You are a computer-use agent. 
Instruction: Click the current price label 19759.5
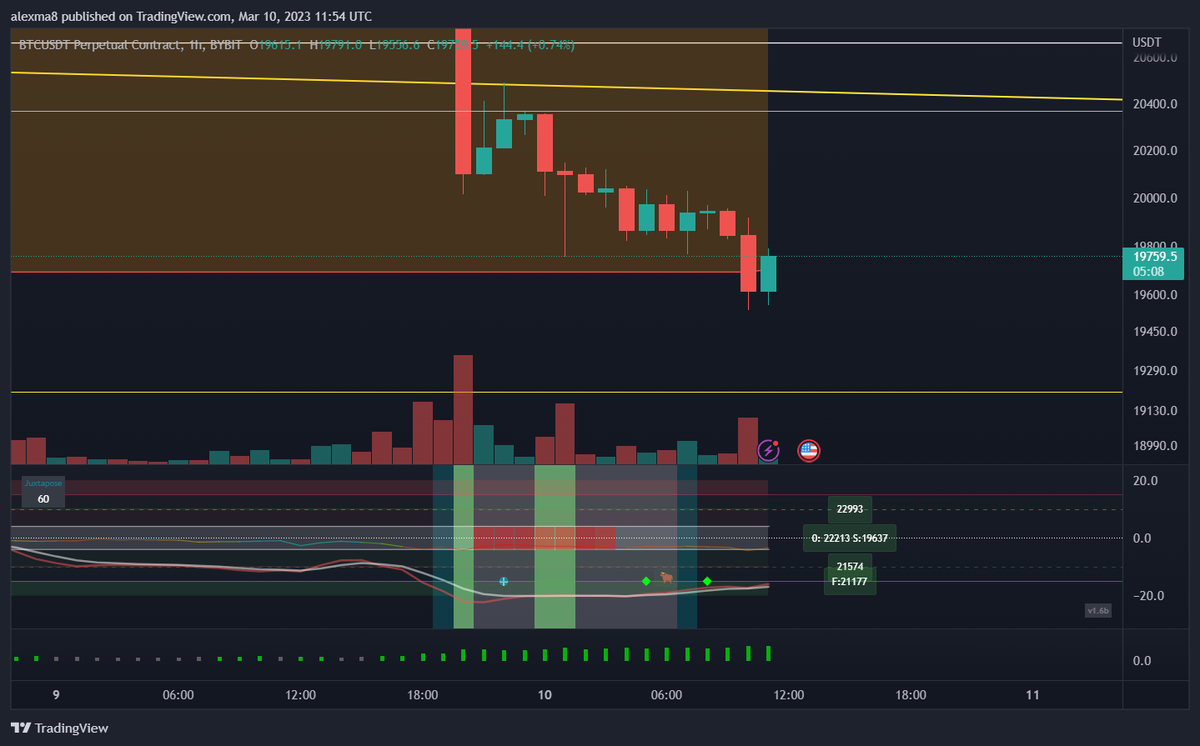[x=1156, y=256]
